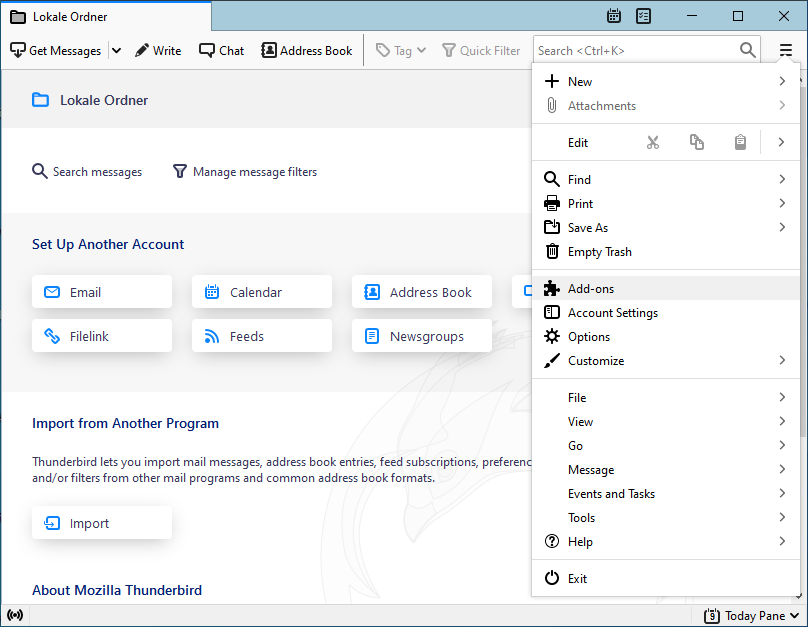Open Manage message filters
Viewport: 808px width, 627px height.
[x=245, y=172]
